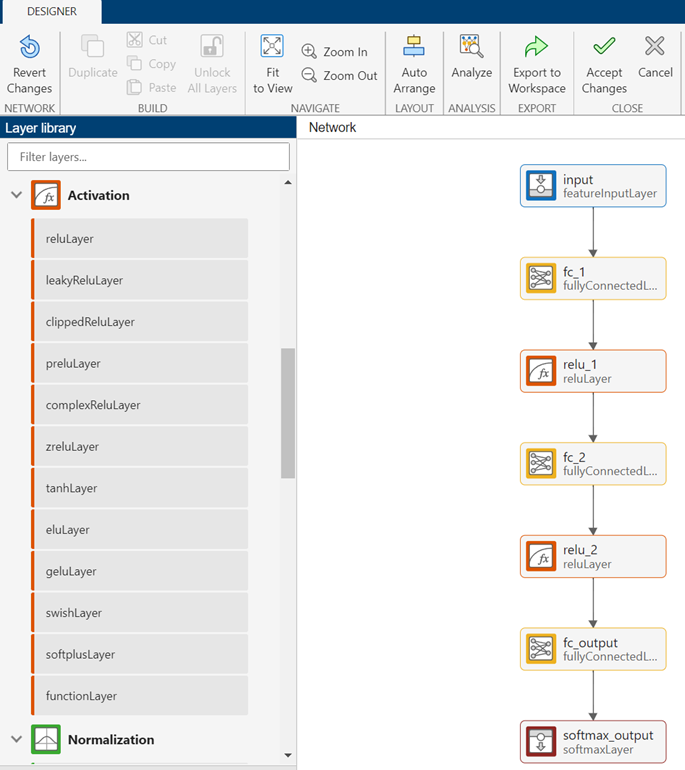Click the Accept Changes checkmark icon
Screen dimensions: 685x770
coord(604,46)
